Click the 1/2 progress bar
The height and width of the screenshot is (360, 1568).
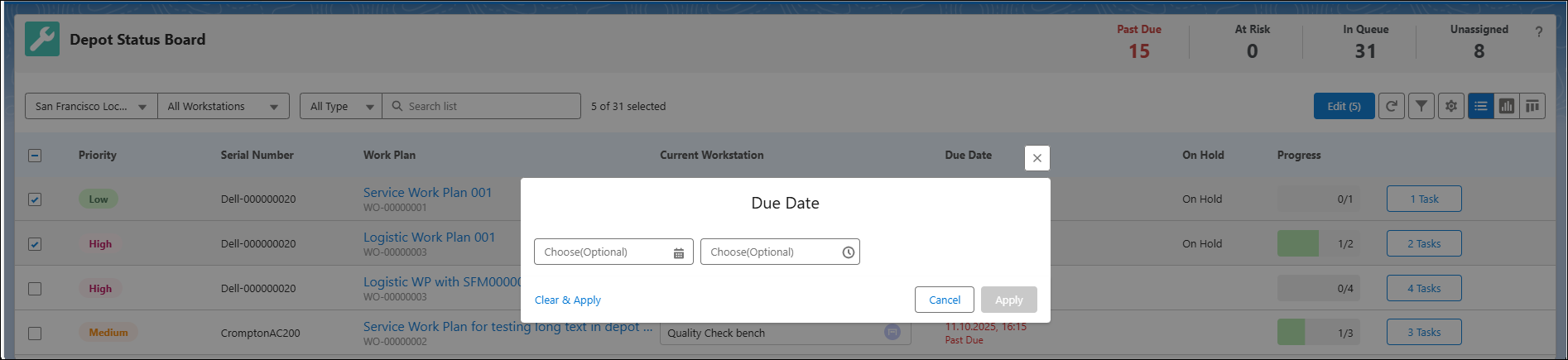1318,243
